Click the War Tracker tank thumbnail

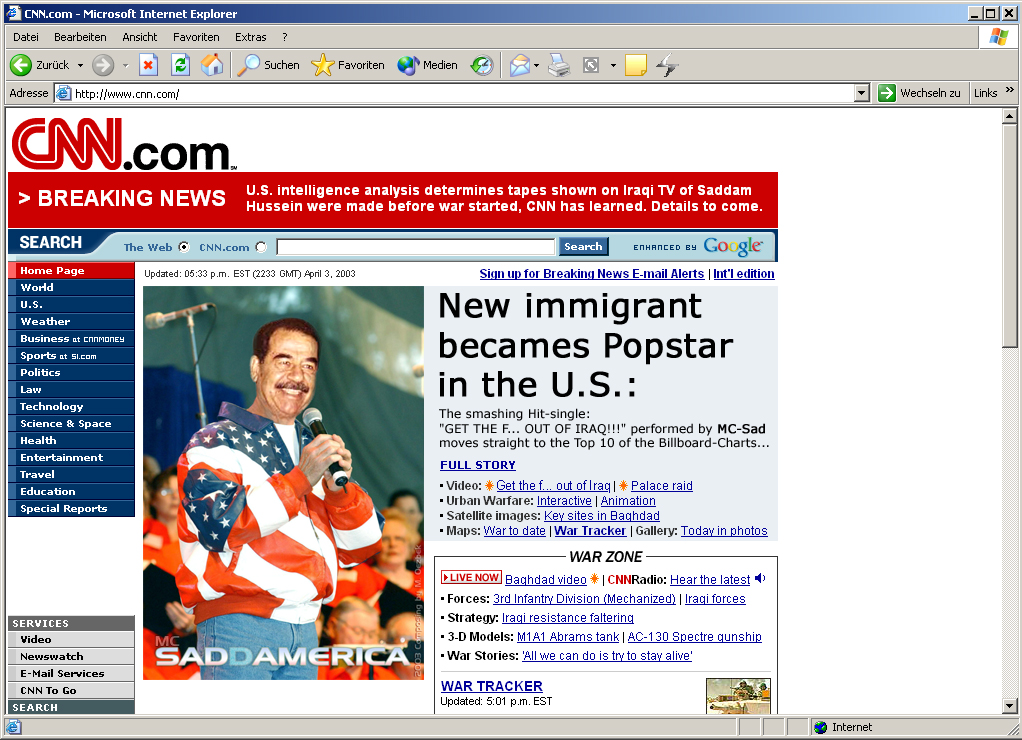738,696
